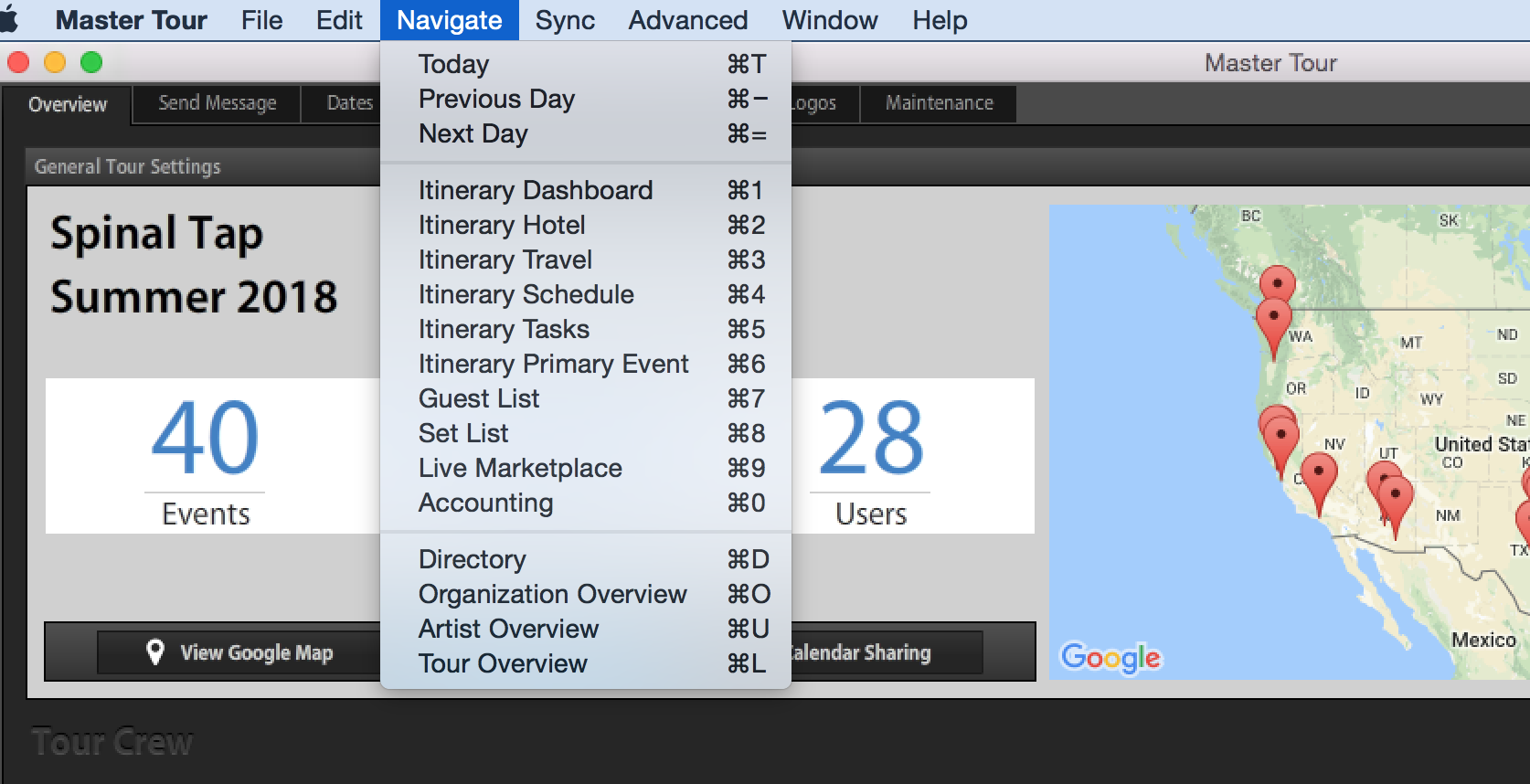Click the Summer 2018 tour name
Viewport: 1530px width, 784px height.
[194, 297]
